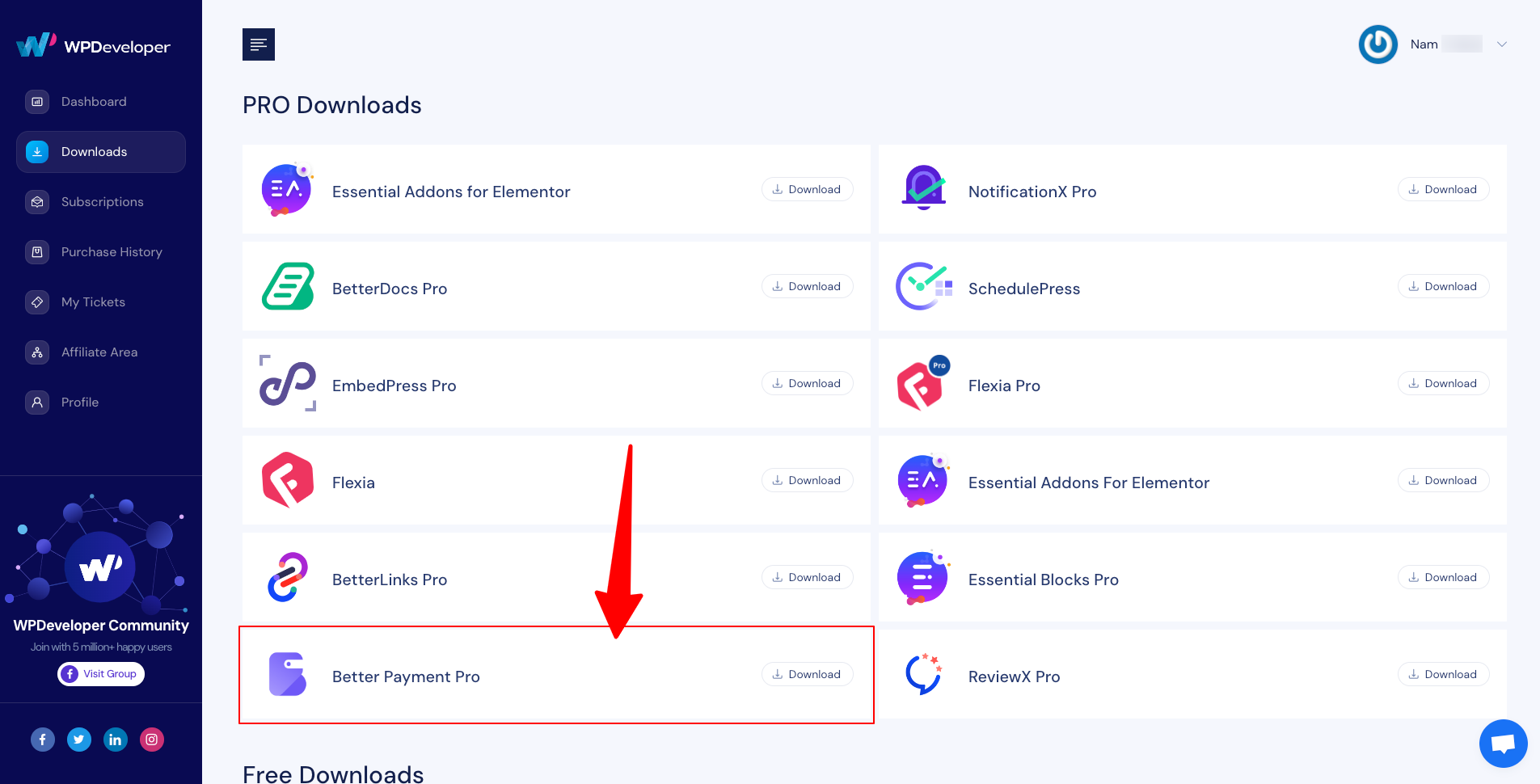Image resolution: width=1540 pixels, height=784 pixels.
Task: Click the WPDeveloper logo
Action: coord(93,45)
